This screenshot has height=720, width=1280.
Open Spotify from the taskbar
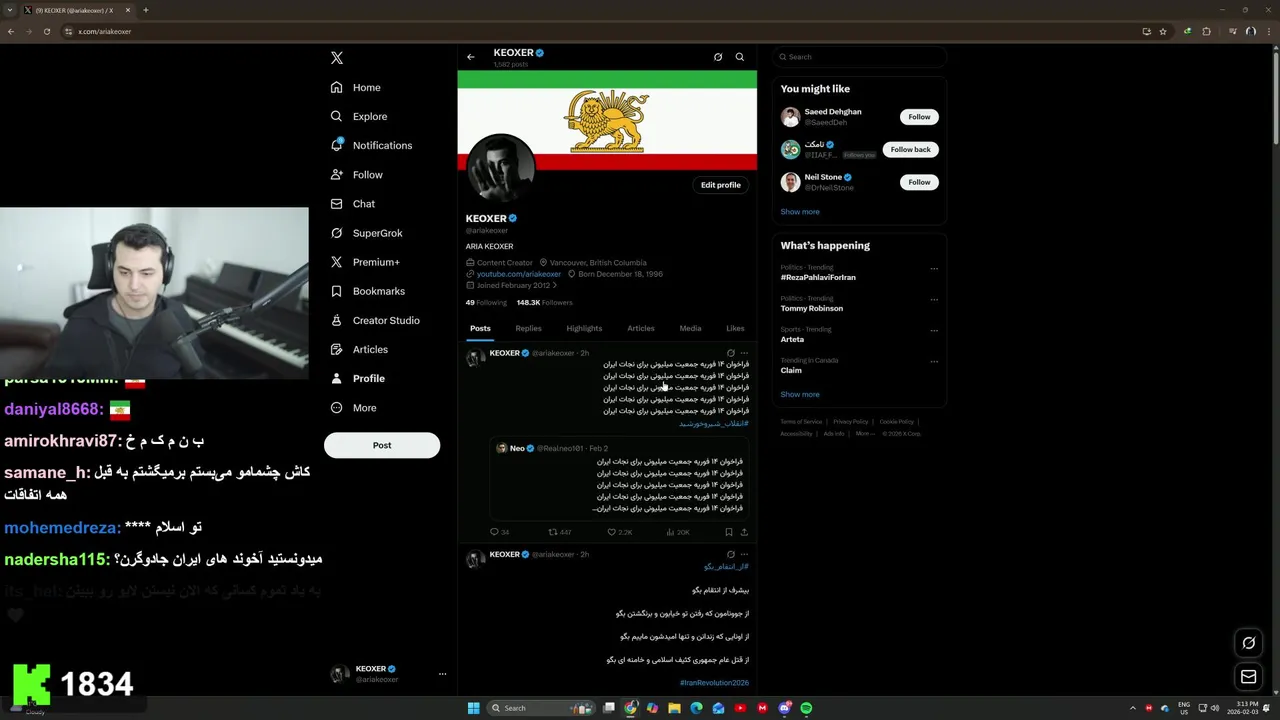(x=806, y=708)
